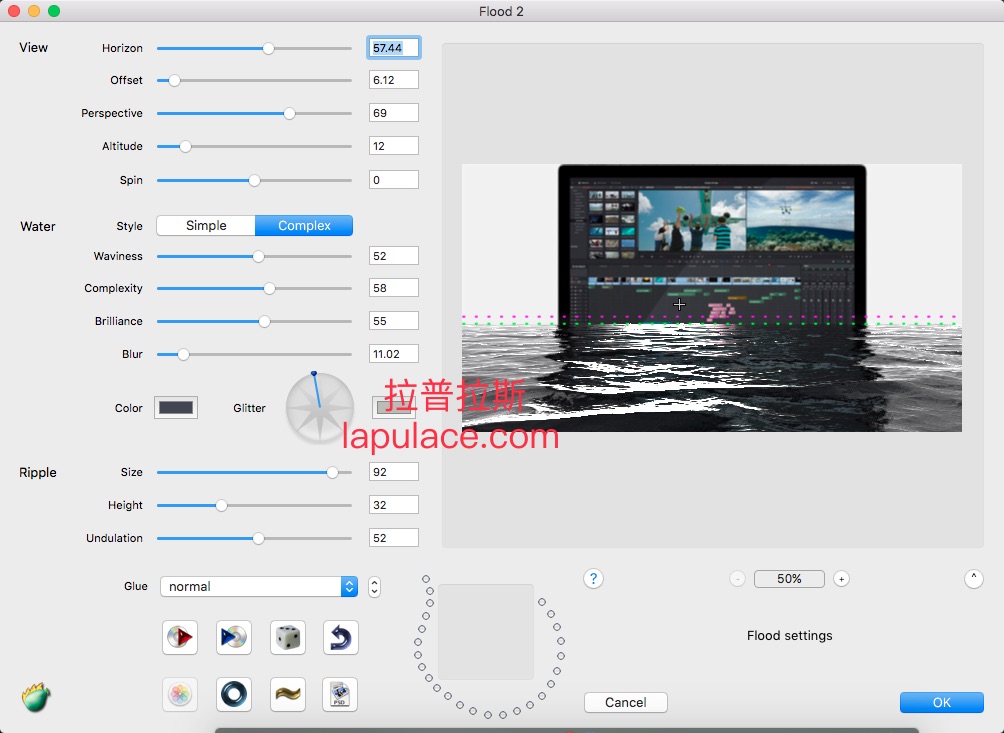Image resolution: width=1004 pixels, height=733 pixels.
Task: Click the blue play disc icon
Action: tap(233, 637)
